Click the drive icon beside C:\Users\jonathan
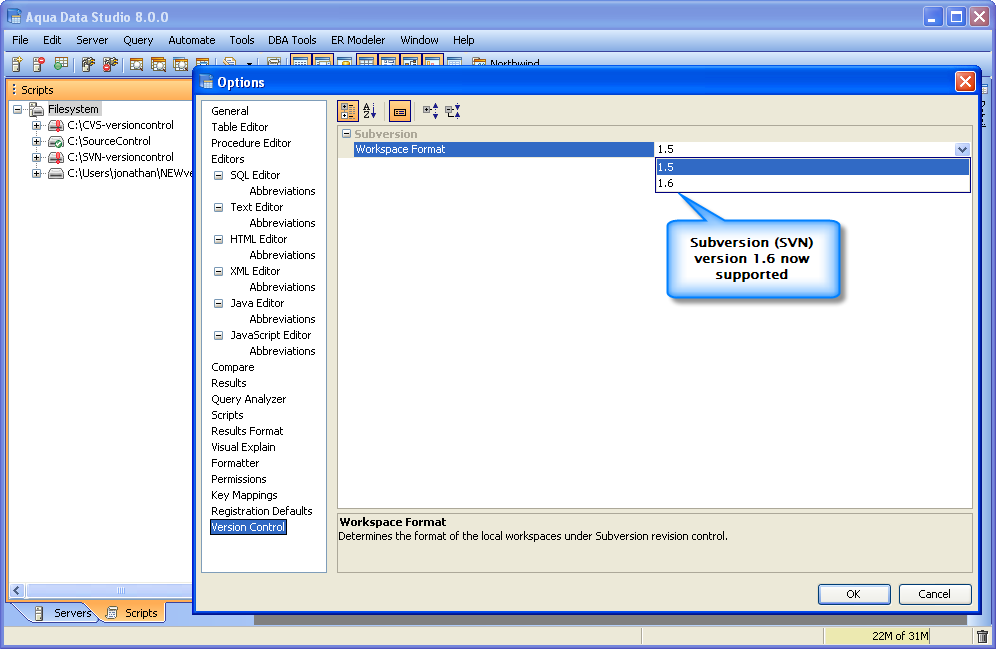 tap(56, 173)
